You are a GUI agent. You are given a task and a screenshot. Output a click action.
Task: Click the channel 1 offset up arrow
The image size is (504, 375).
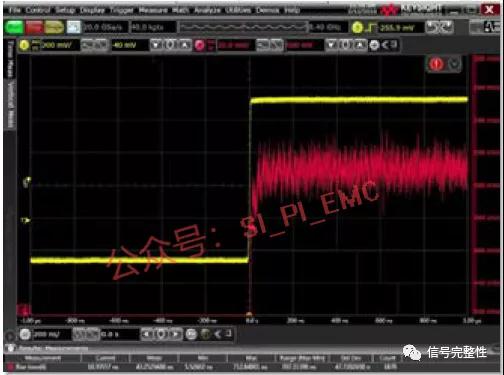click(x=185, y=45)
